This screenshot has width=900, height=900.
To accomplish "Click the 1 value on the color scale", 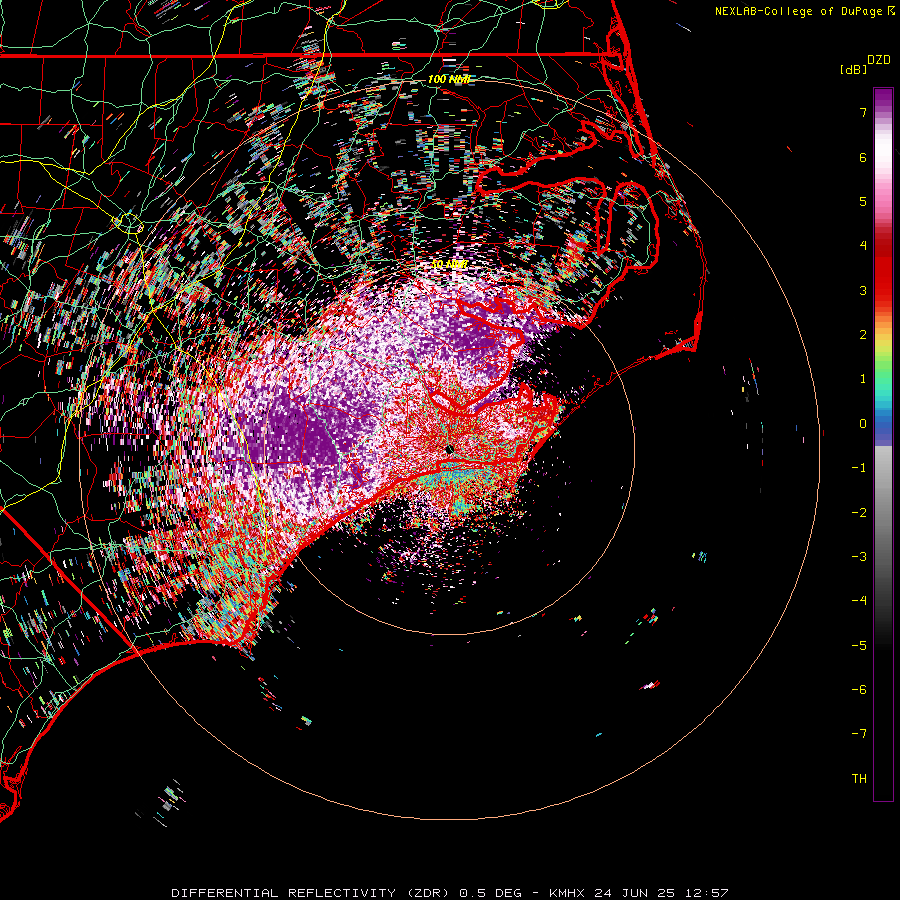I will coord(863,379).
